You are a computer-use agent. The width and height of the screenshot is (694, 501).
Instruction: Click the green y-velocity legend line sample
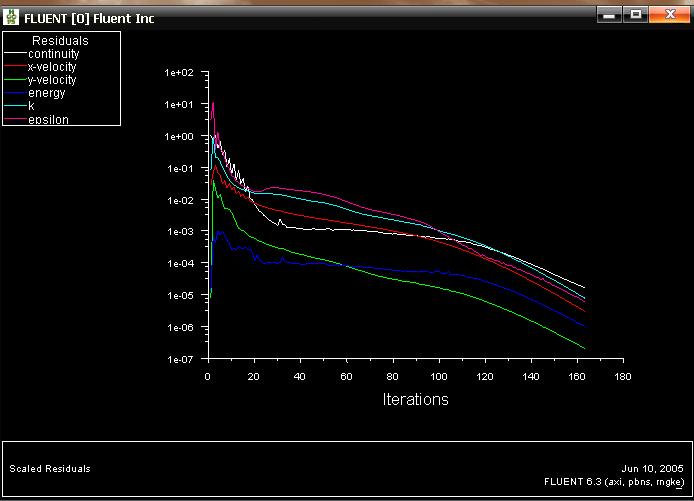pyautogui.click(x=15, y=79)
